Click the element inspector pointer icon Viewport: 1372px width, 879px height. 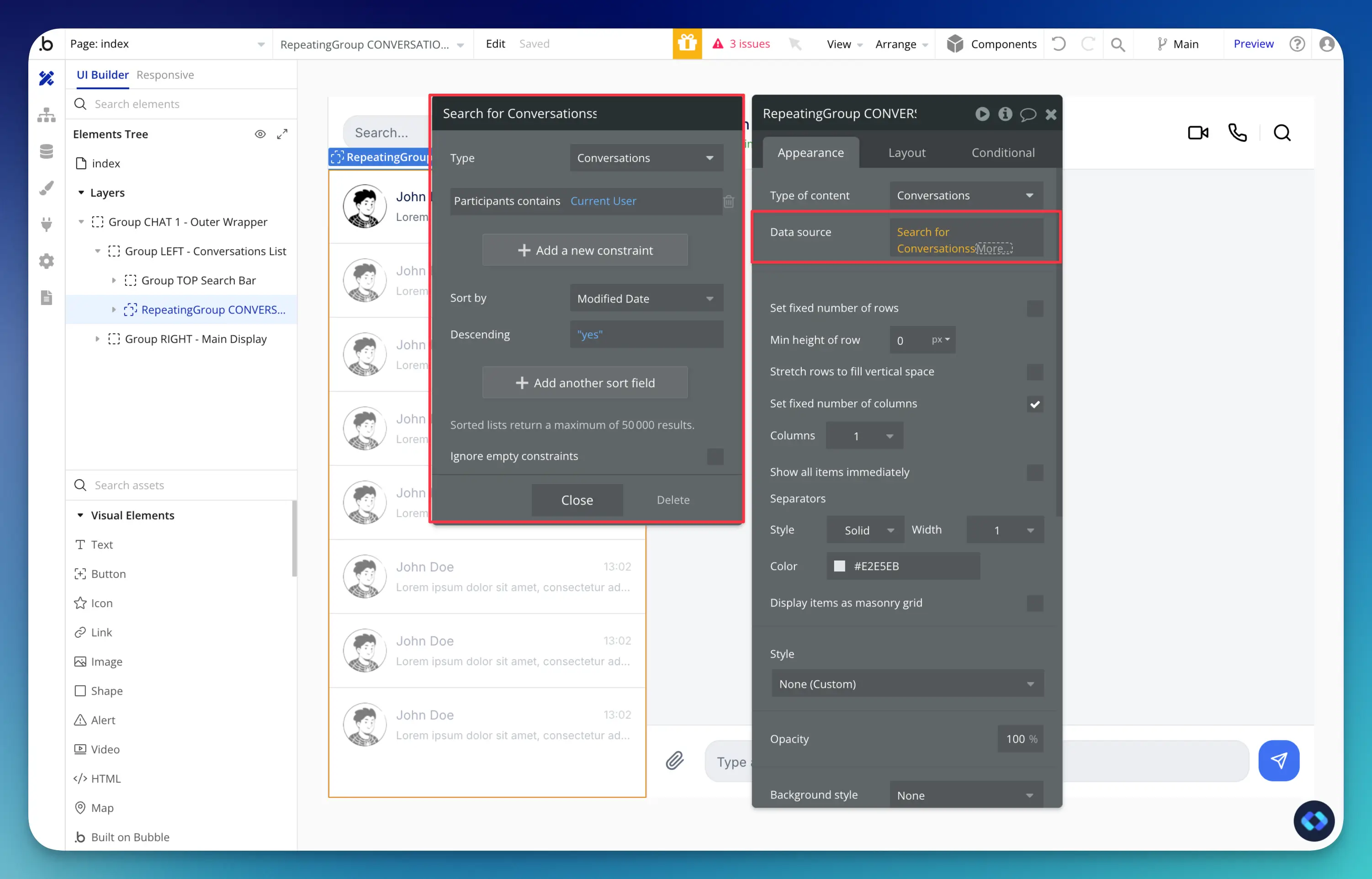coord(795,44)
